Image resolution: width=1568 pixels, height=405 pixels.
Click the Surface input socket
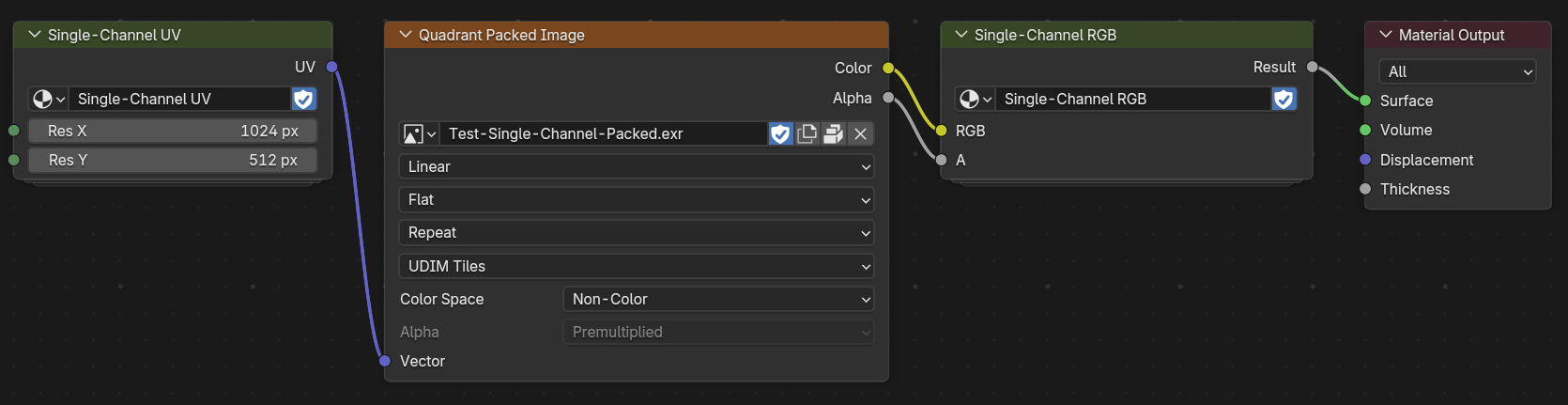click(x=1365, y=101)
